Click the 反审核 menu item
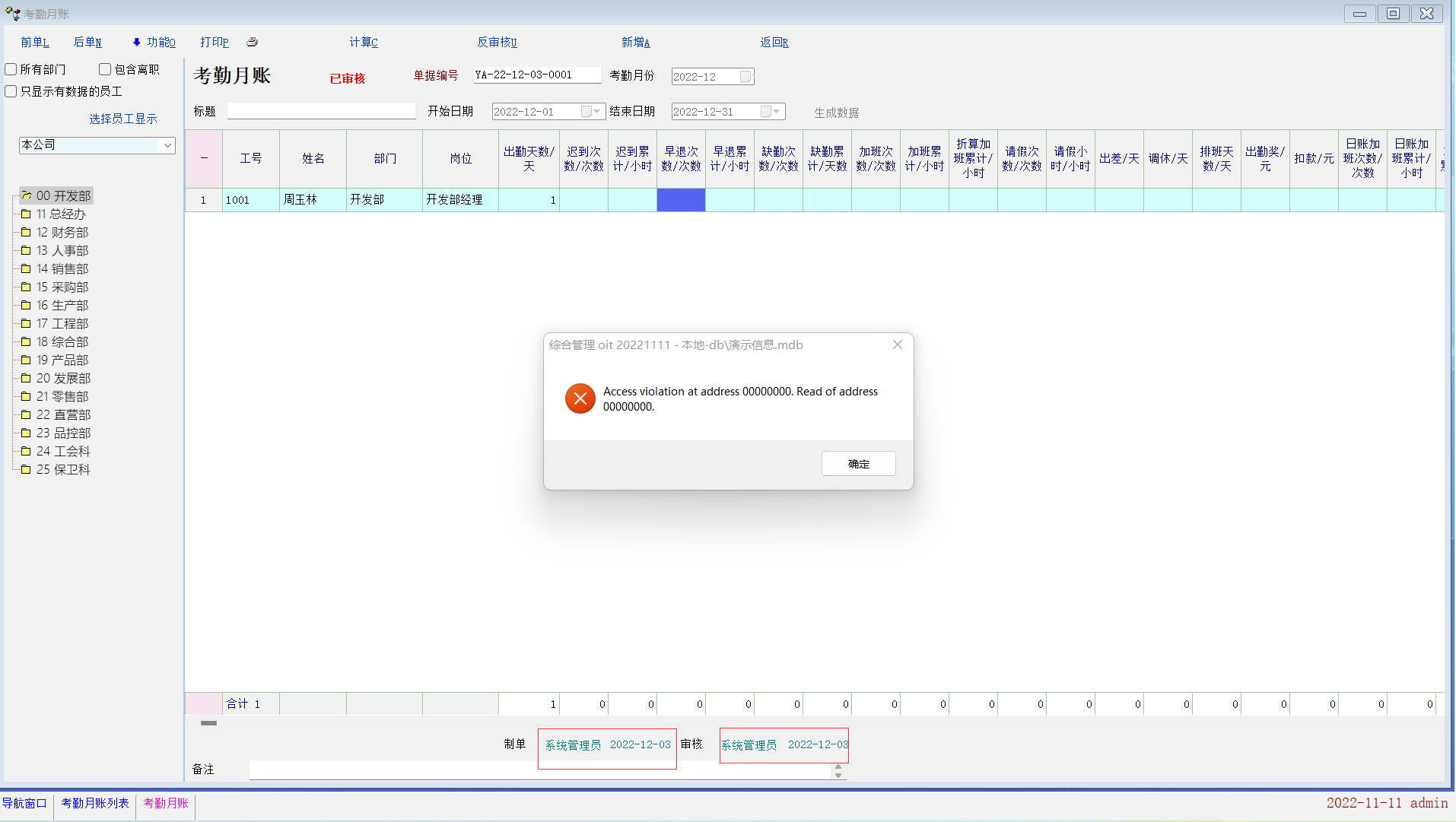 497,42
